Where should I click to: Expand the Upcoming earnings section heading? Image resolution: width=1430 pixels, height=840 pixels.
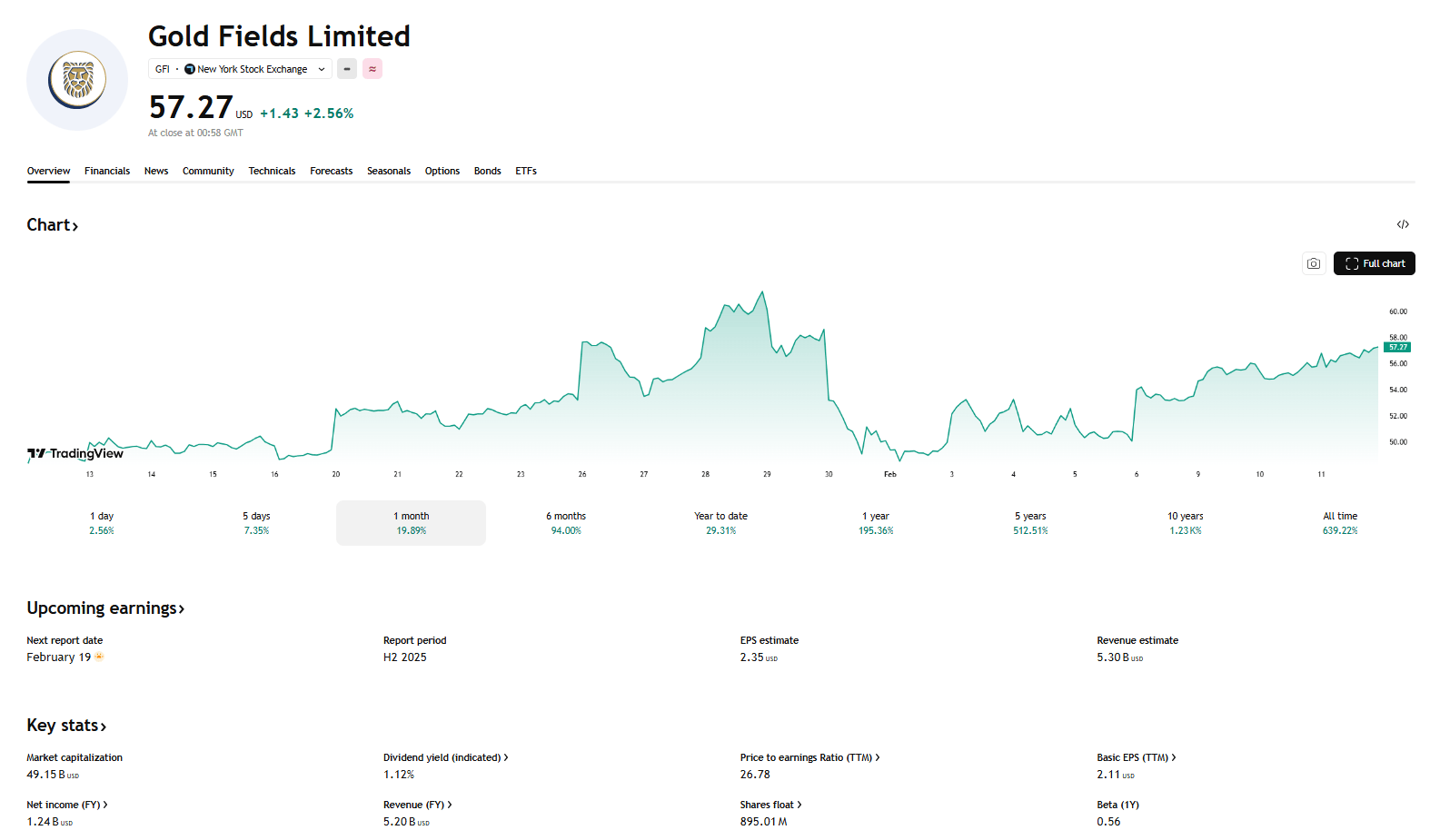tap(105, 608)
